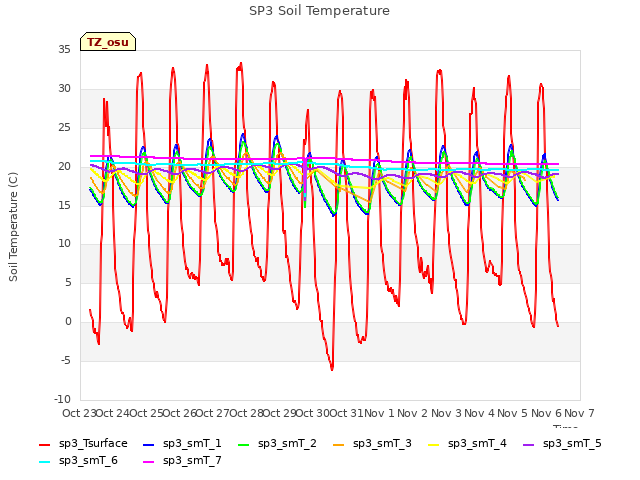Image resolution: width=640 pixels, height=480 pixels.
Task: Toggle sp3_Tsurface series in legend
Action: pos(83,443)
